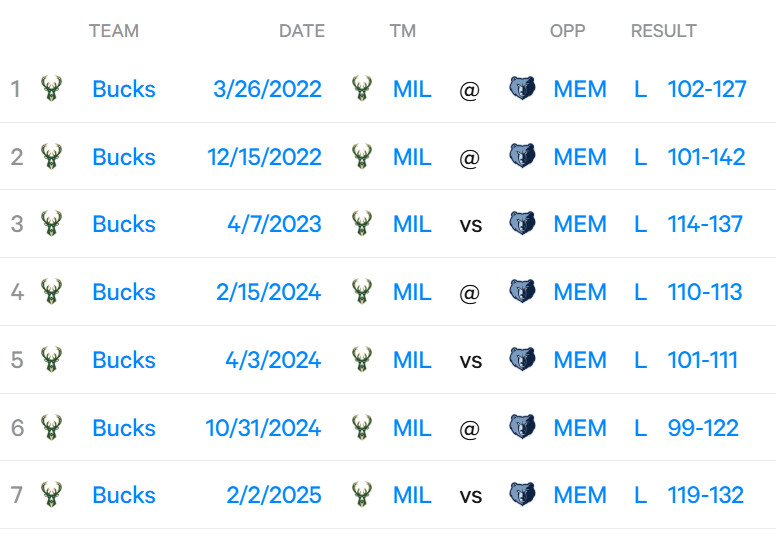Click the MIL link in row 4
Screen dimensions: 776x540
[x=412, y=292]
